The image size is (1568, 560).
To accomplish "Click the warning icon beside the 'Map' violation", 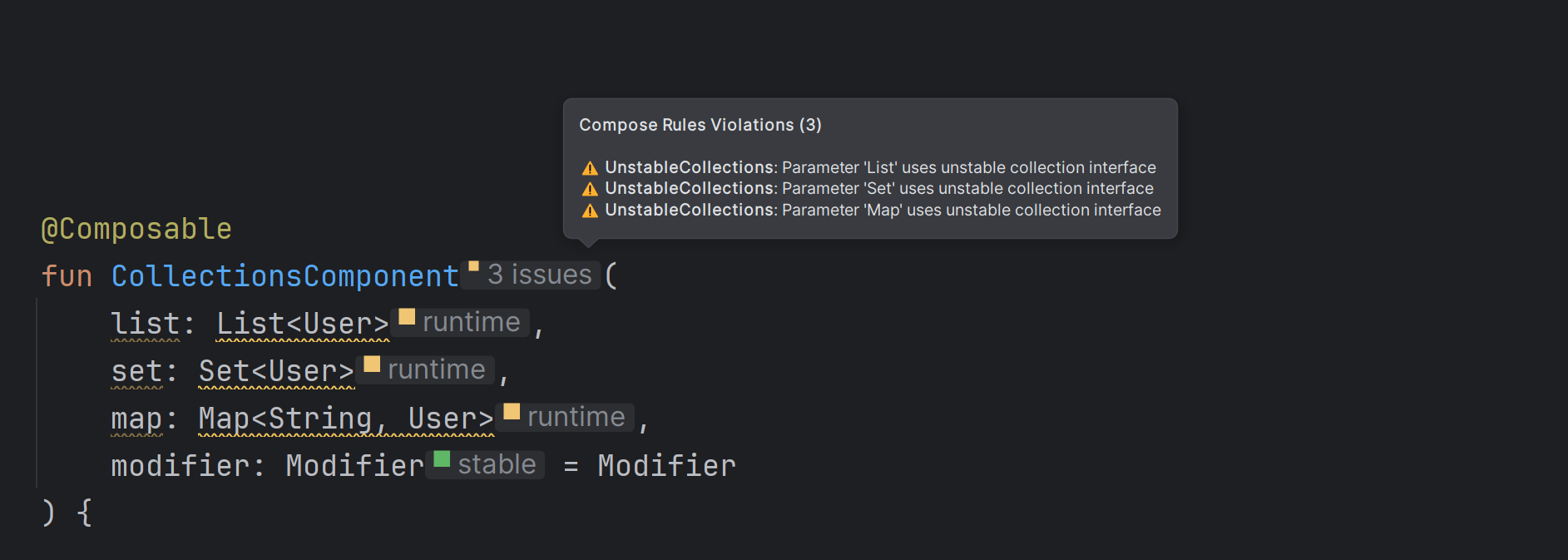I will pos(590,211).
